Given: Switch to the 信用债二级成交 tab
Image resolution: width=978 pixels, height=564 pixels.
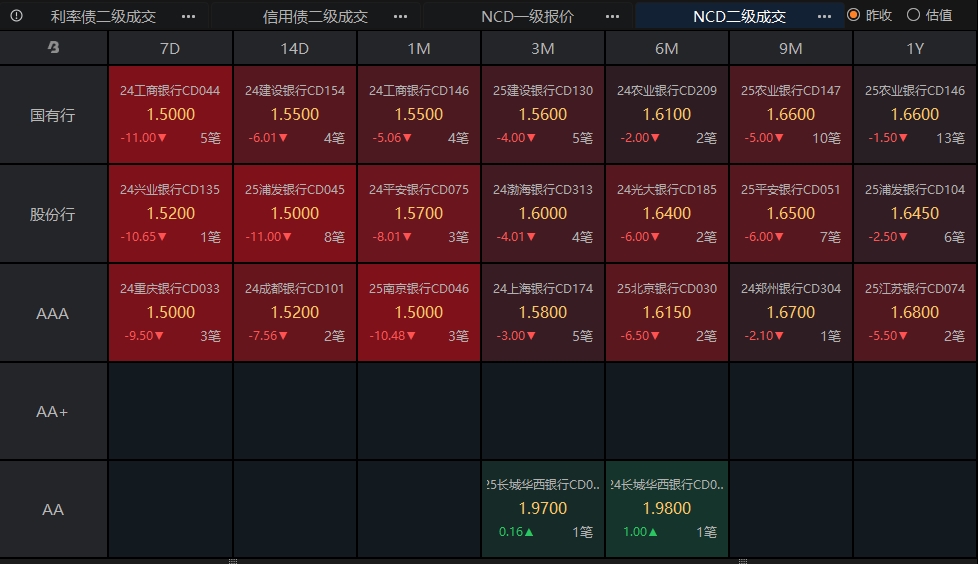Looking at the screenshot, I should tap(316, 16).
